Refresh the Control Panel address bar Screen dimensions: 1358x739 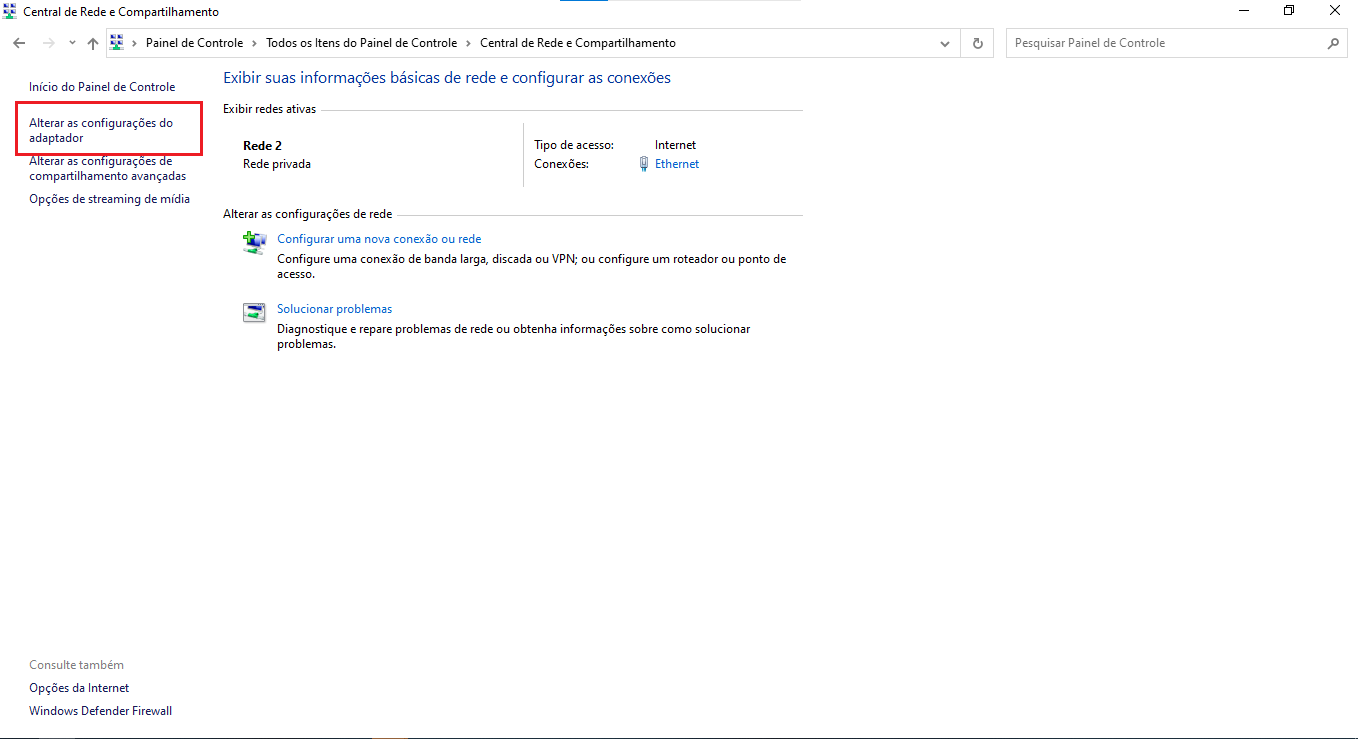coord(977,43)
